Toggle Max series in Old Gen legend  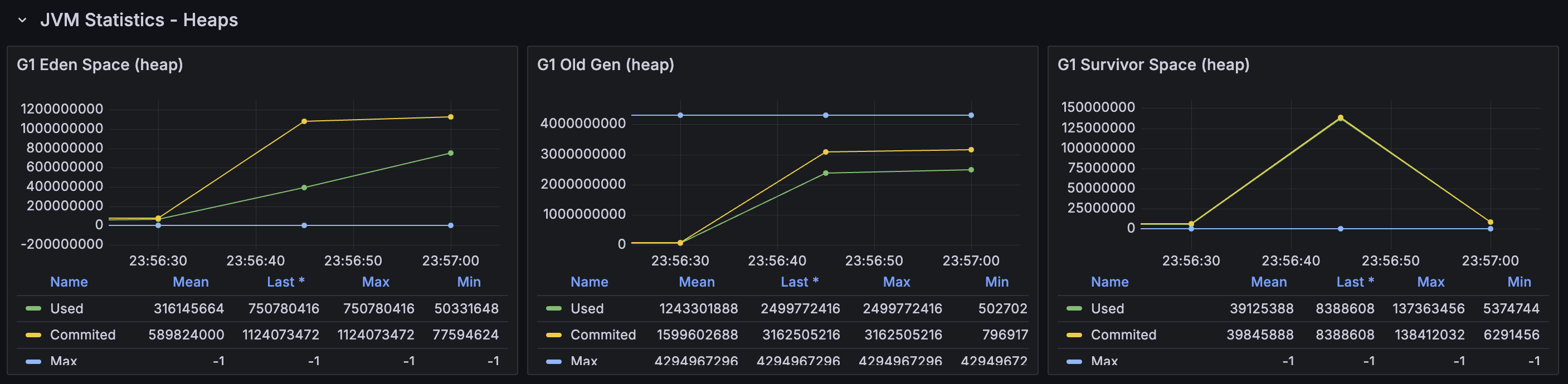click(x=584, y=361)
